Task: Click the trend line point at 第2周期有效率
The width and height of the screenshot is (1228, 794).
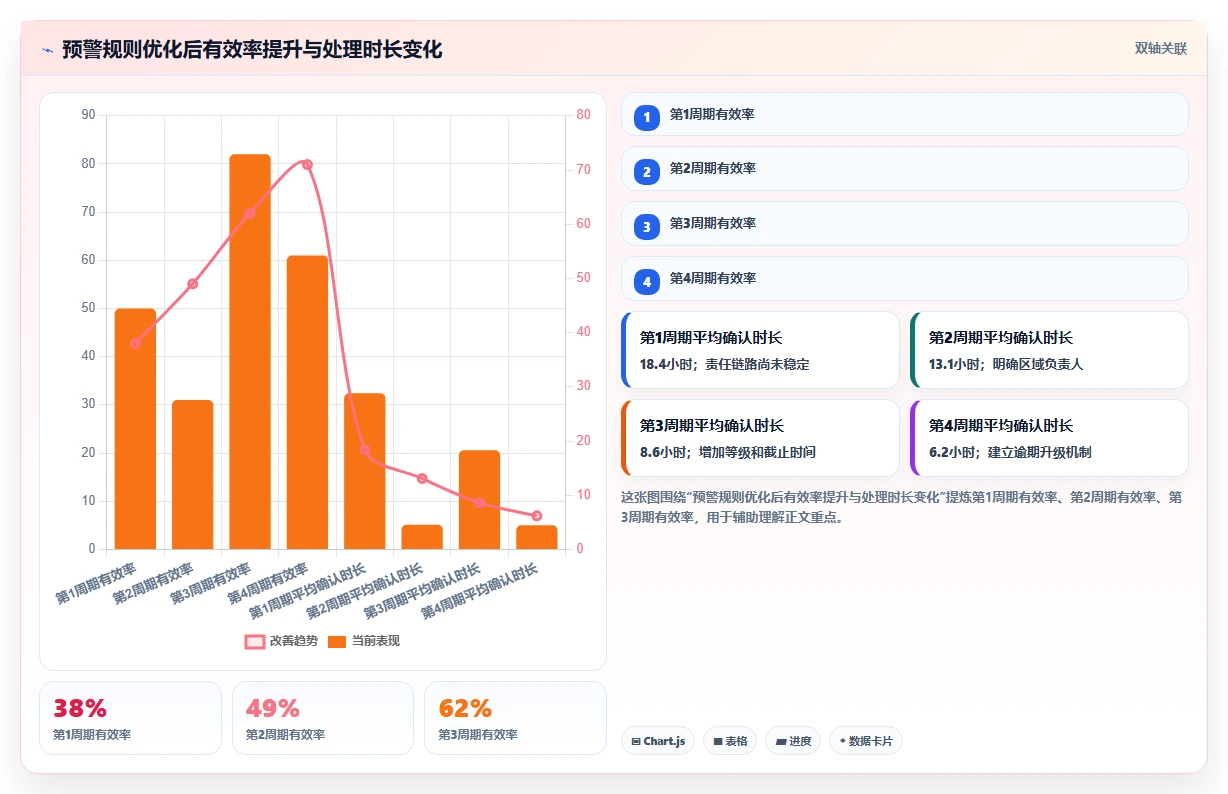Action: point(193,284)
